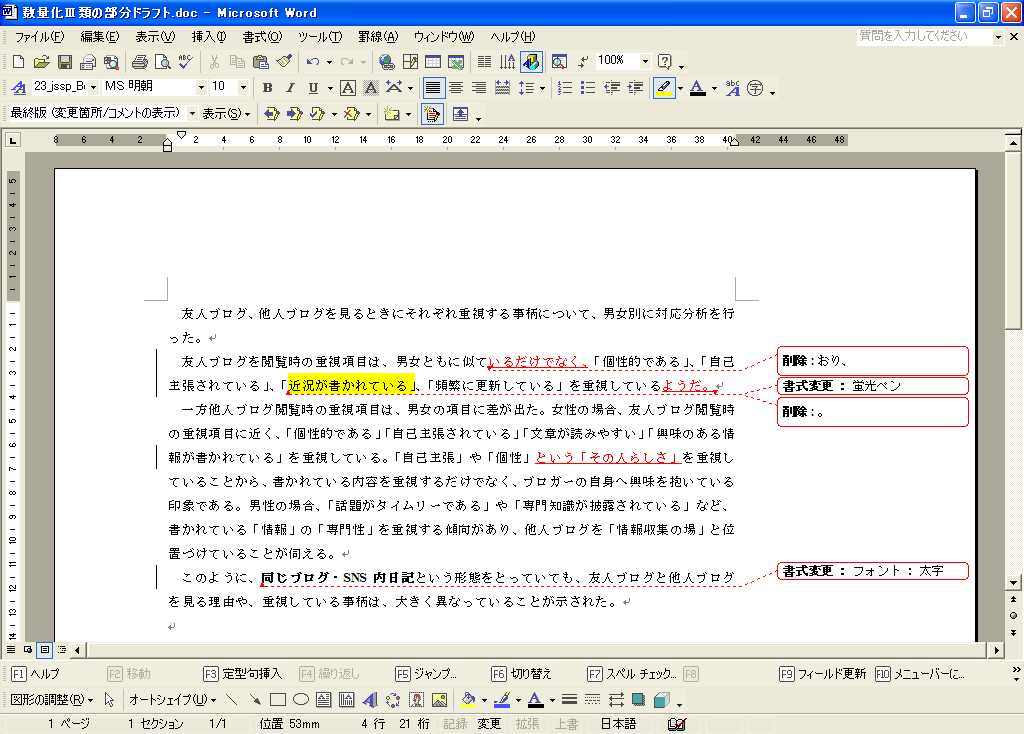Apply the yellow highlighter color
Screen dimensions: 1024x734
[663, 88]
